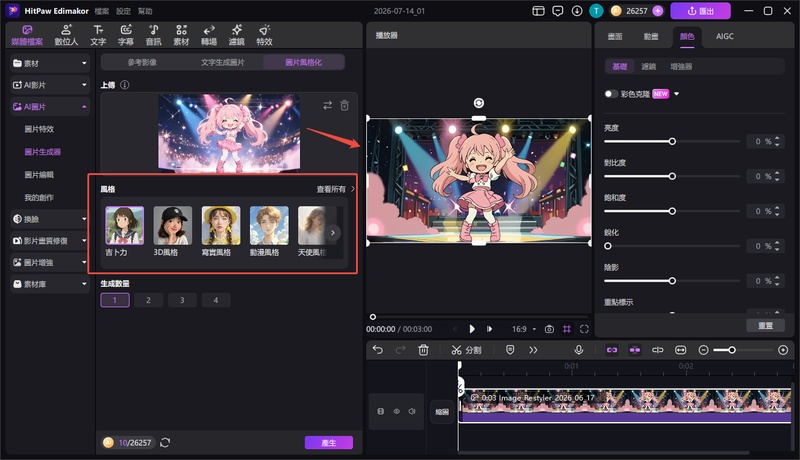Adjust the 亮度 brightness slider

pyautogui.click(x=672, y=141)
